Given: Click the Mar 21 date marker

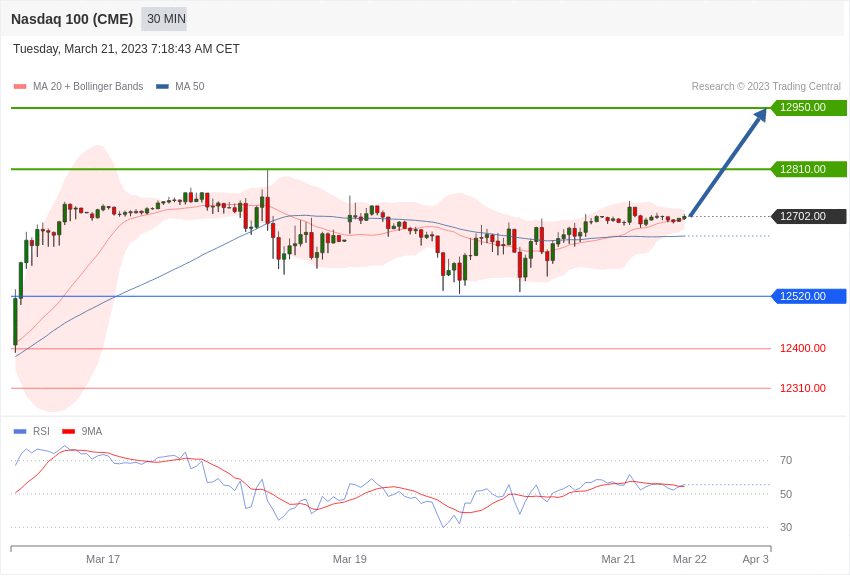Looking at the screenshot, I should [618, 559].
